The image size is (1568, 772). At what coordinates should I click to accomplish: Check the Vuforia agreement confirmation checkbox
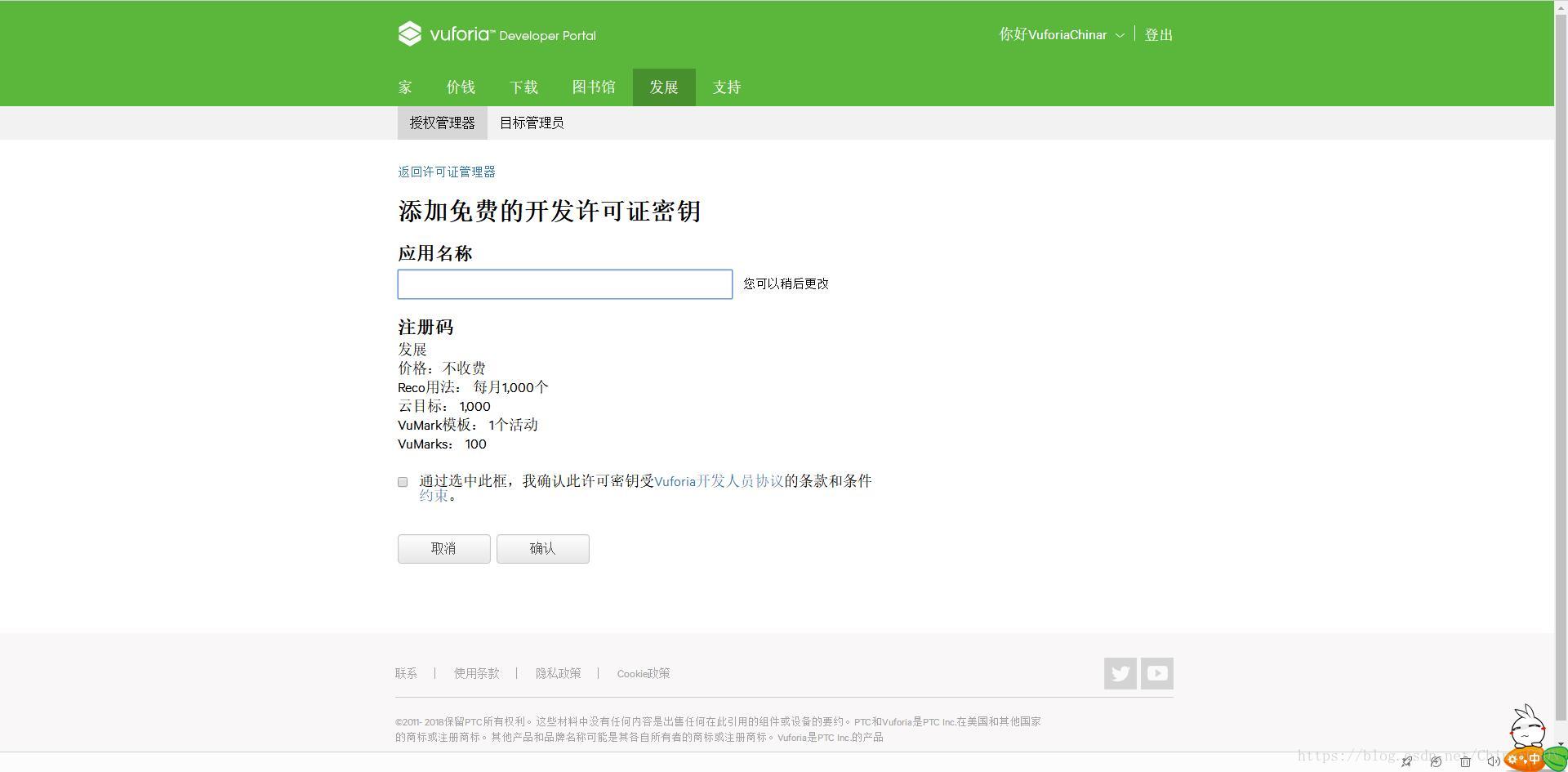coord(403,482)
